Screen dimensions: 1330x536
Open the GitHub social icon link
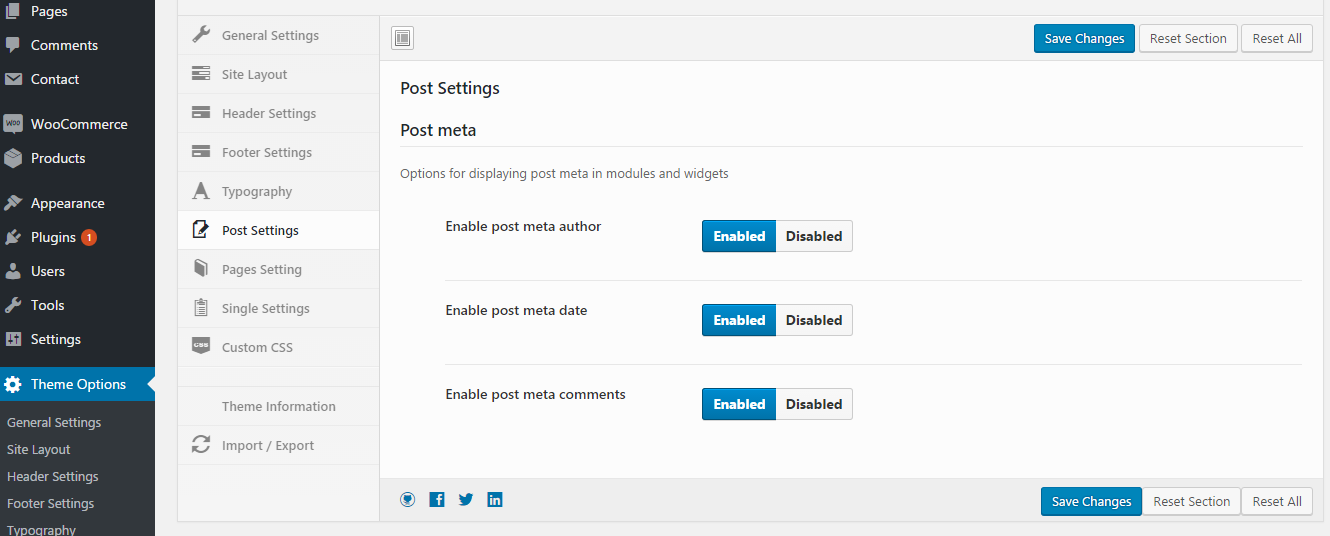click(x=408, y=500)
